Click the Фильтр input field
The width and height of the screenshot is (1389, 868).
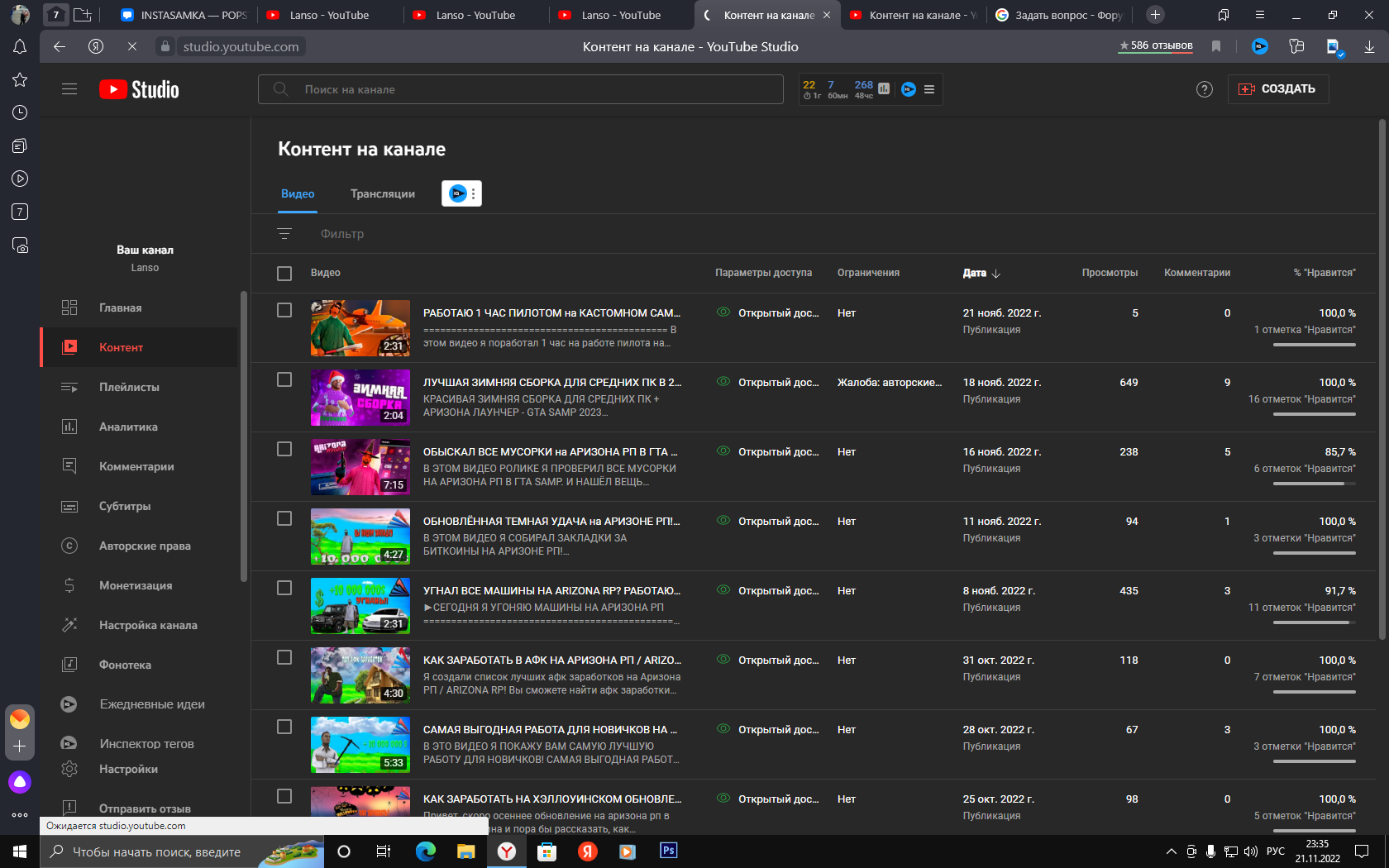[342, 234]
